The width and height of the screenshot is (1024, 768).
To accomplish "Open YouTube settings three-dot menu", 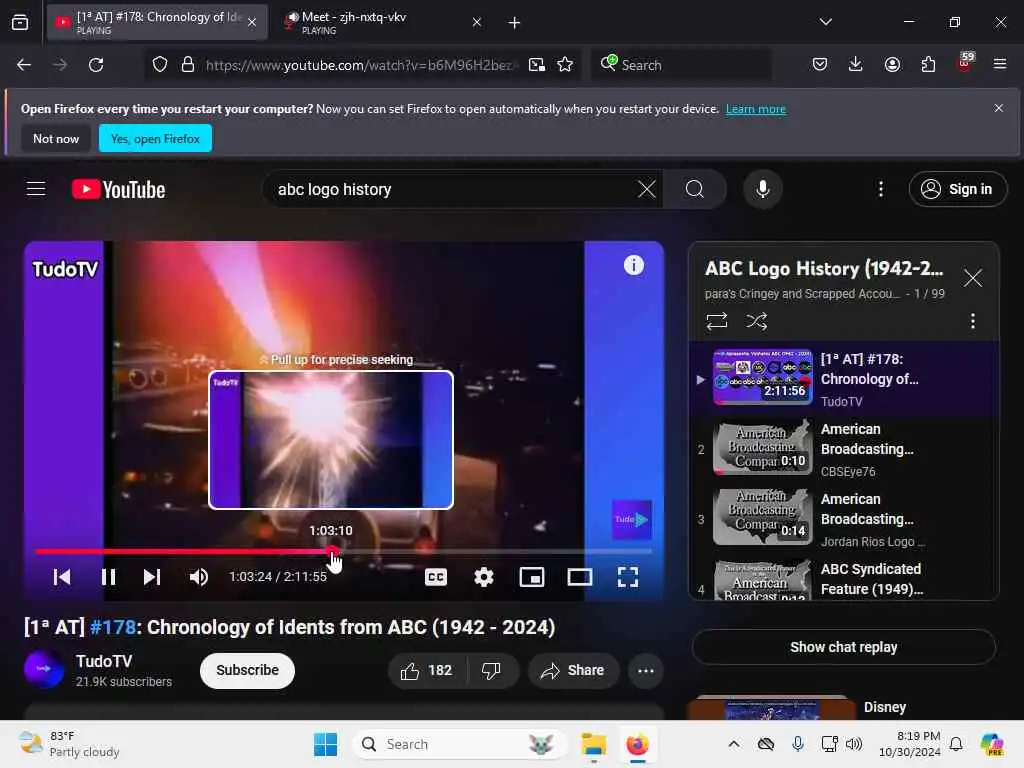I will 880,189.
